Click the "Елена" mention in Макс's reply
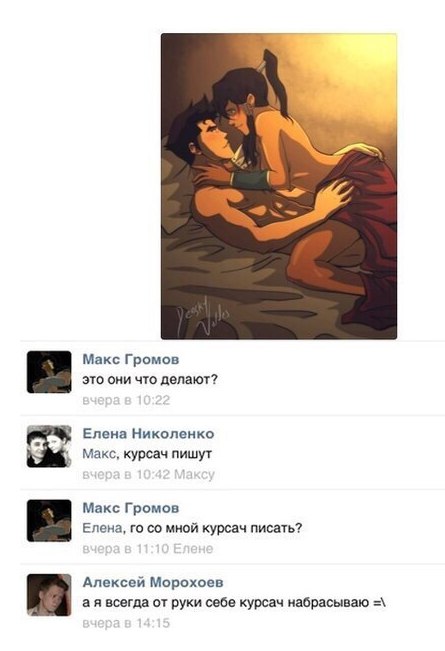The height and width of the screenshot is (651, 445). point(102,528)
